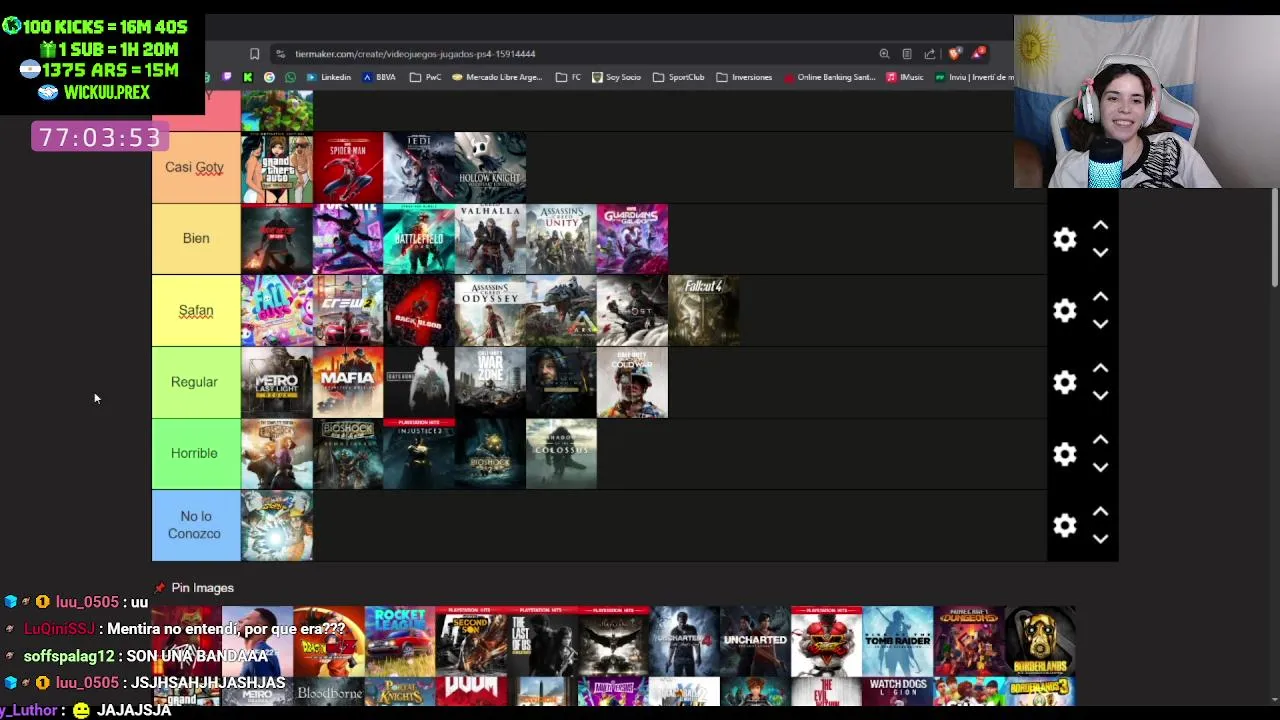Image resolution: width=1280 pixels, height=720 pixels.
Task: Open the Soy Socio bookmark
Action: tap(617, 77)
